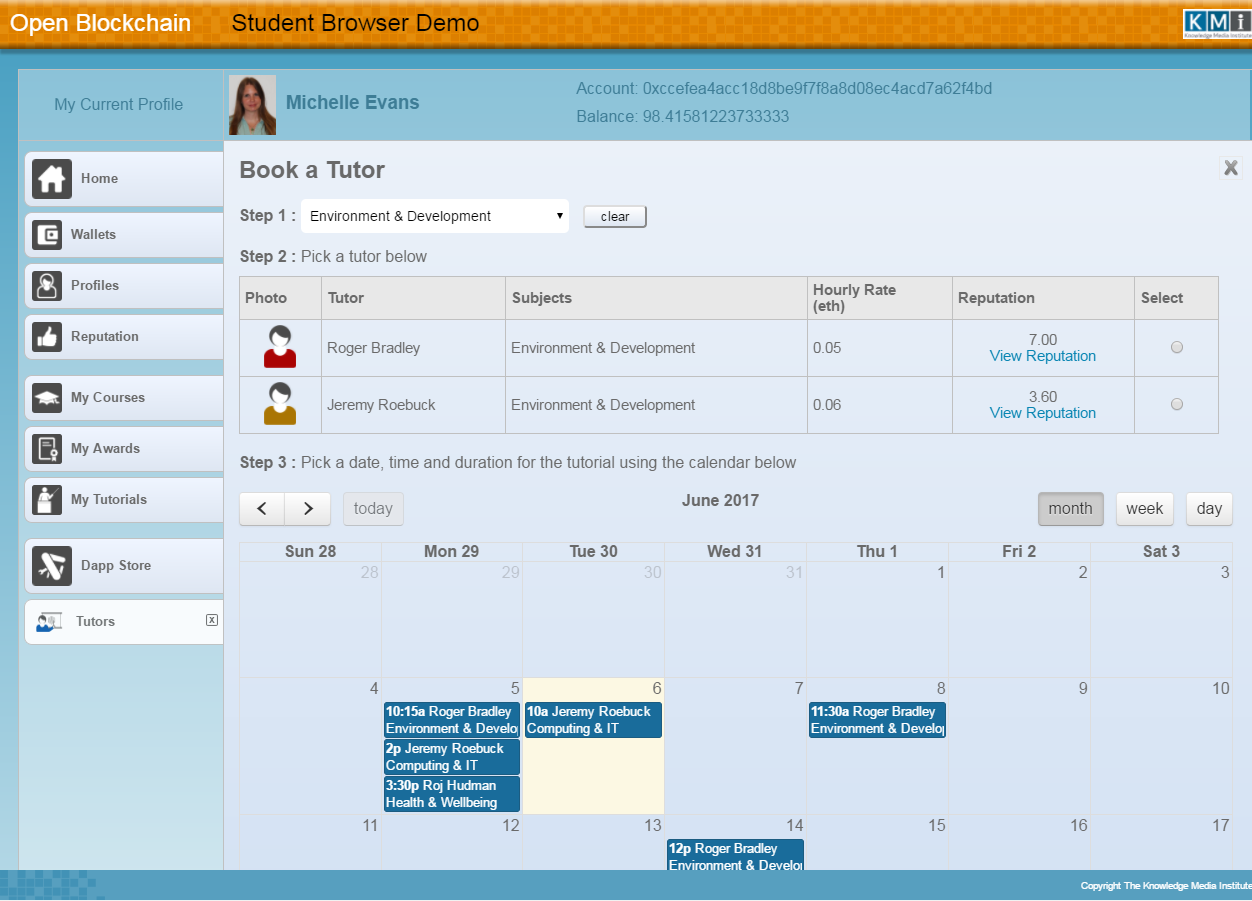Click the My Courses graduation cap icon
Image resolution: width=1252 pixels, height=901 pixels.
tap(46, 398)
